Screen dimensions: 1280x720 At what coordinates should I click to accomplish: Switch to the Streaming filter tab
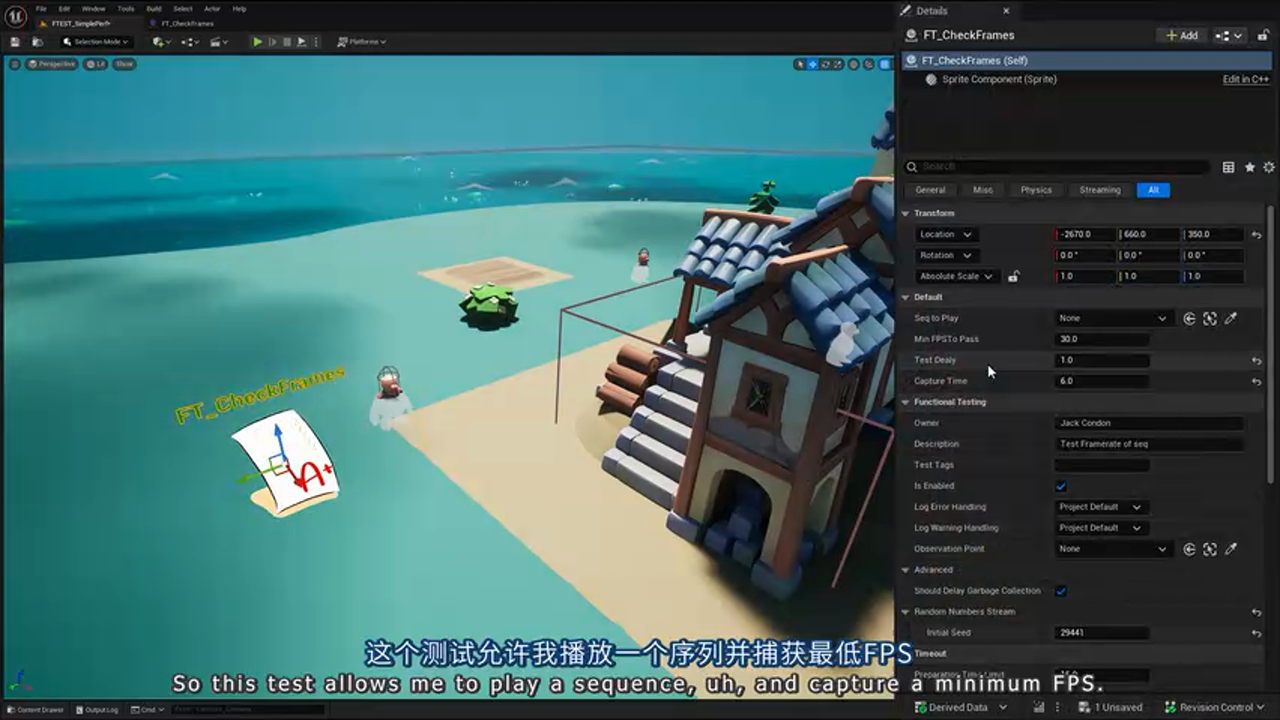point(1099,190)
